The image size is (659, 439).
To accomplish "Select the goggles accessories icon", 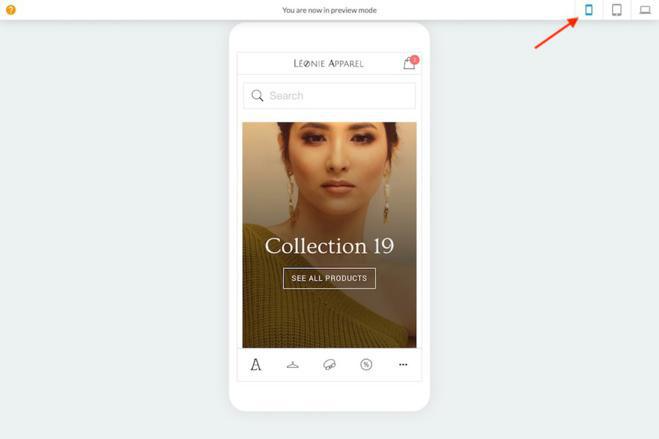I will 329,365.
